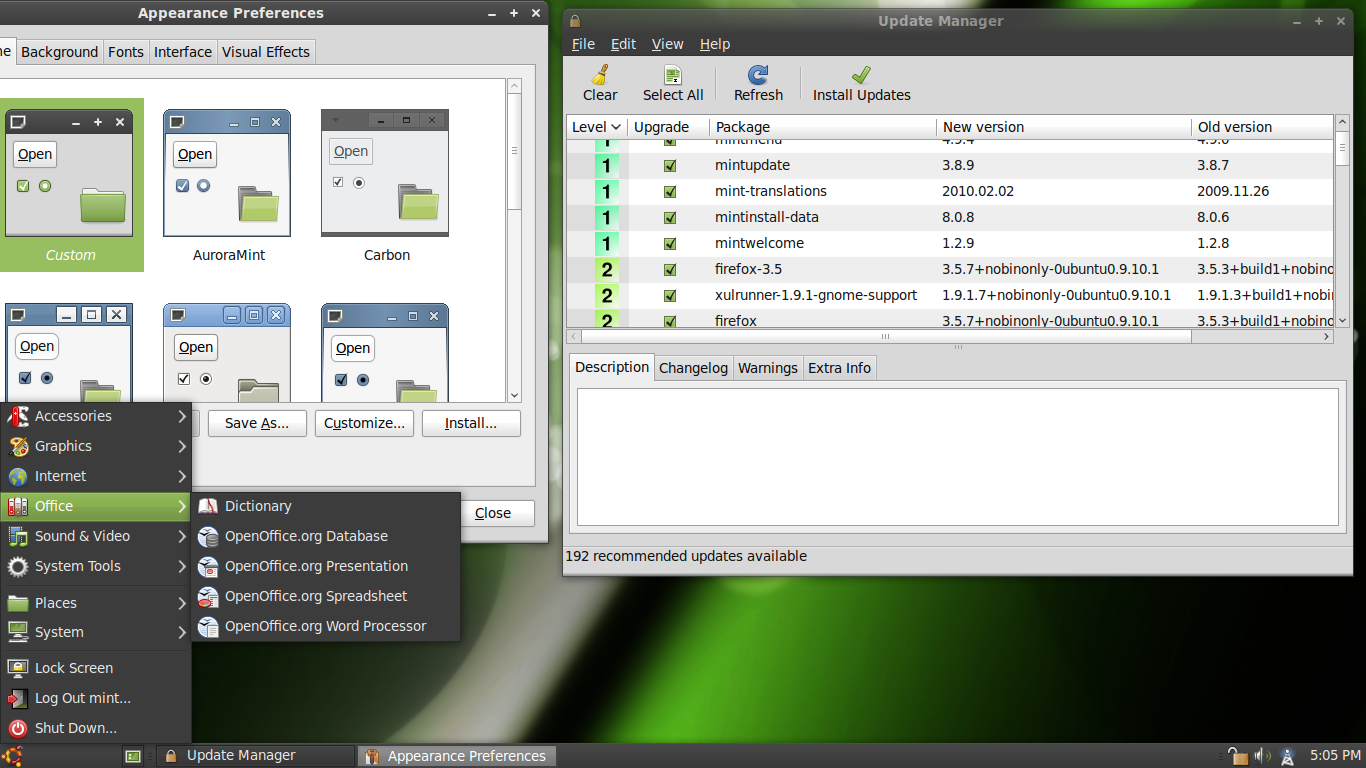Image resolution: width=1366 pixels, height=768 pixels.
Task: Click the show desktop icon on the bottom panel
Action: [x=133, y=756]
